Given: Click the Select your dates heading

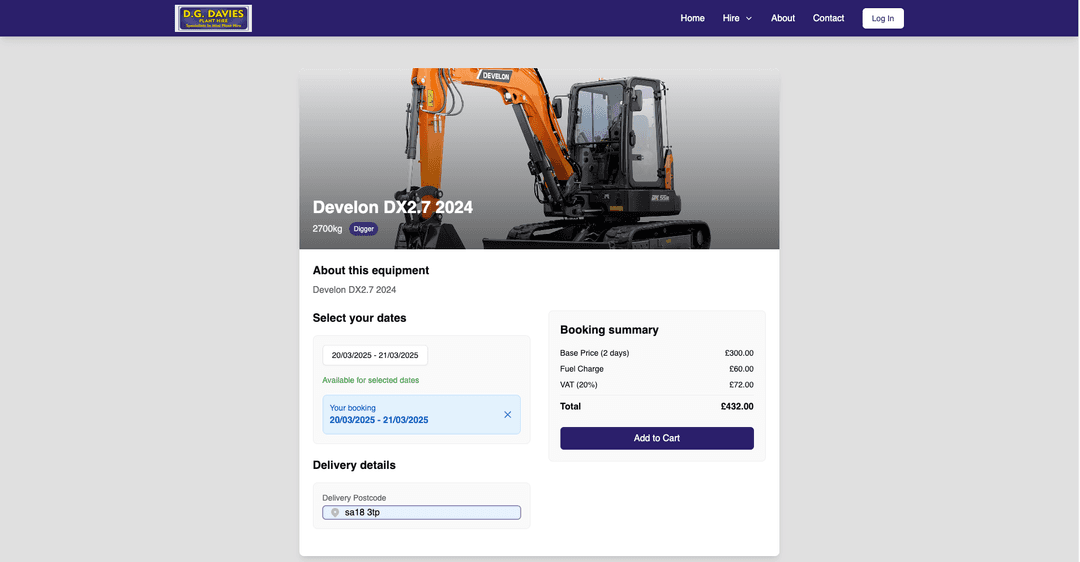Looking at the screenshot, I should [360, 318].
